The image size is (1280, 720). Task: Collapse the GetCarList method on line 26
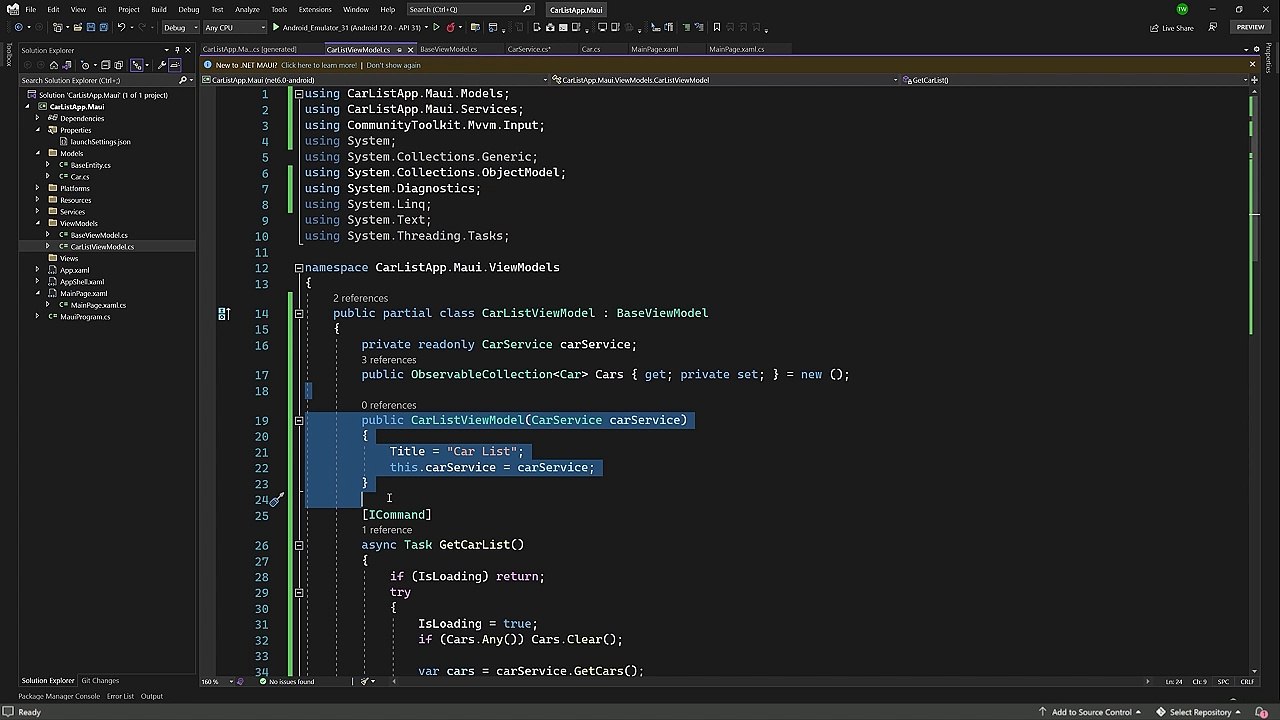pyautogui.click(x=298, y=546)
